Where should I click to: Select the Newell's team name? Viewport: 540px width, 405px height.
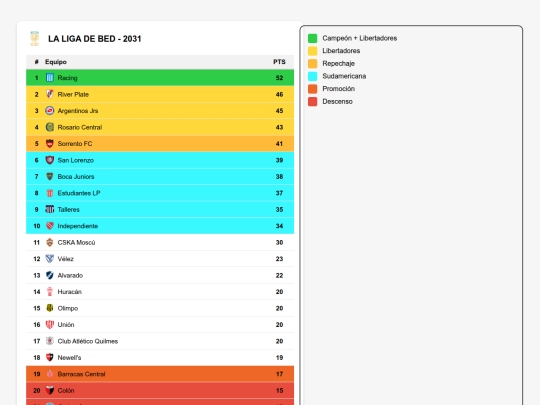point(69,357)
